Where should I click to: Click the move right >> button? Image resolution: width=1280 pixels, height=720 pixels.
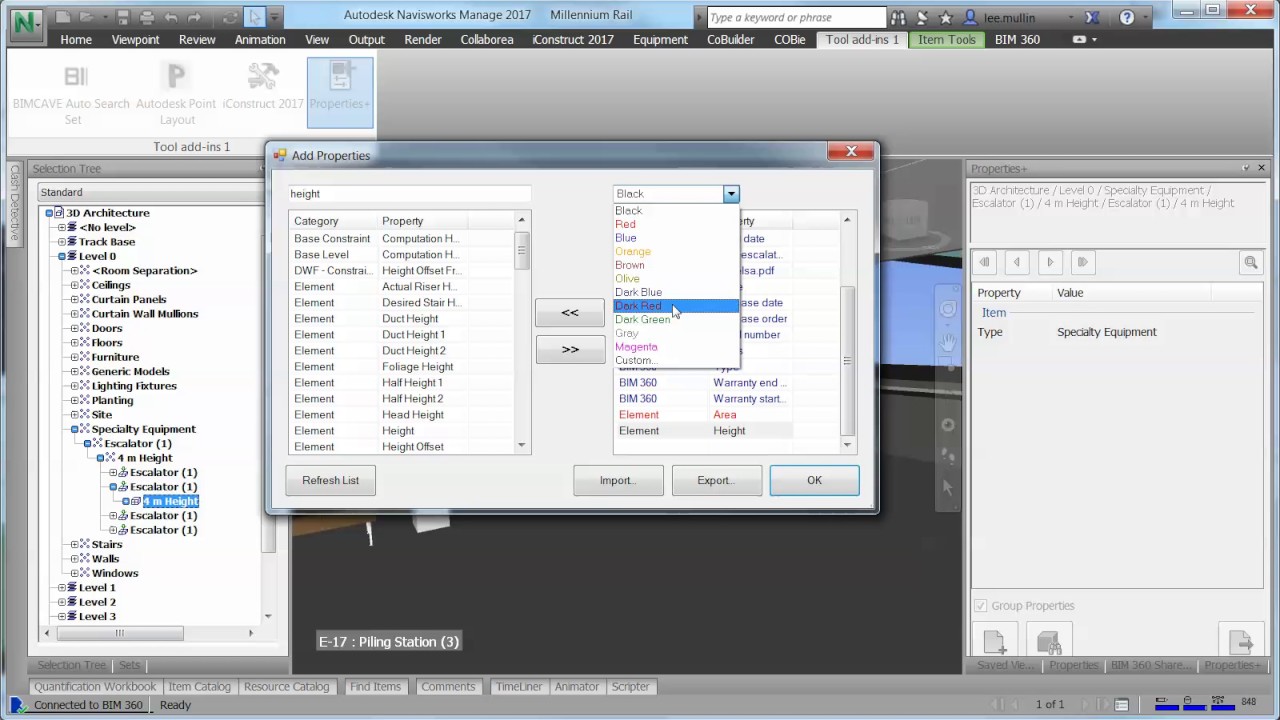click(570, 349)
